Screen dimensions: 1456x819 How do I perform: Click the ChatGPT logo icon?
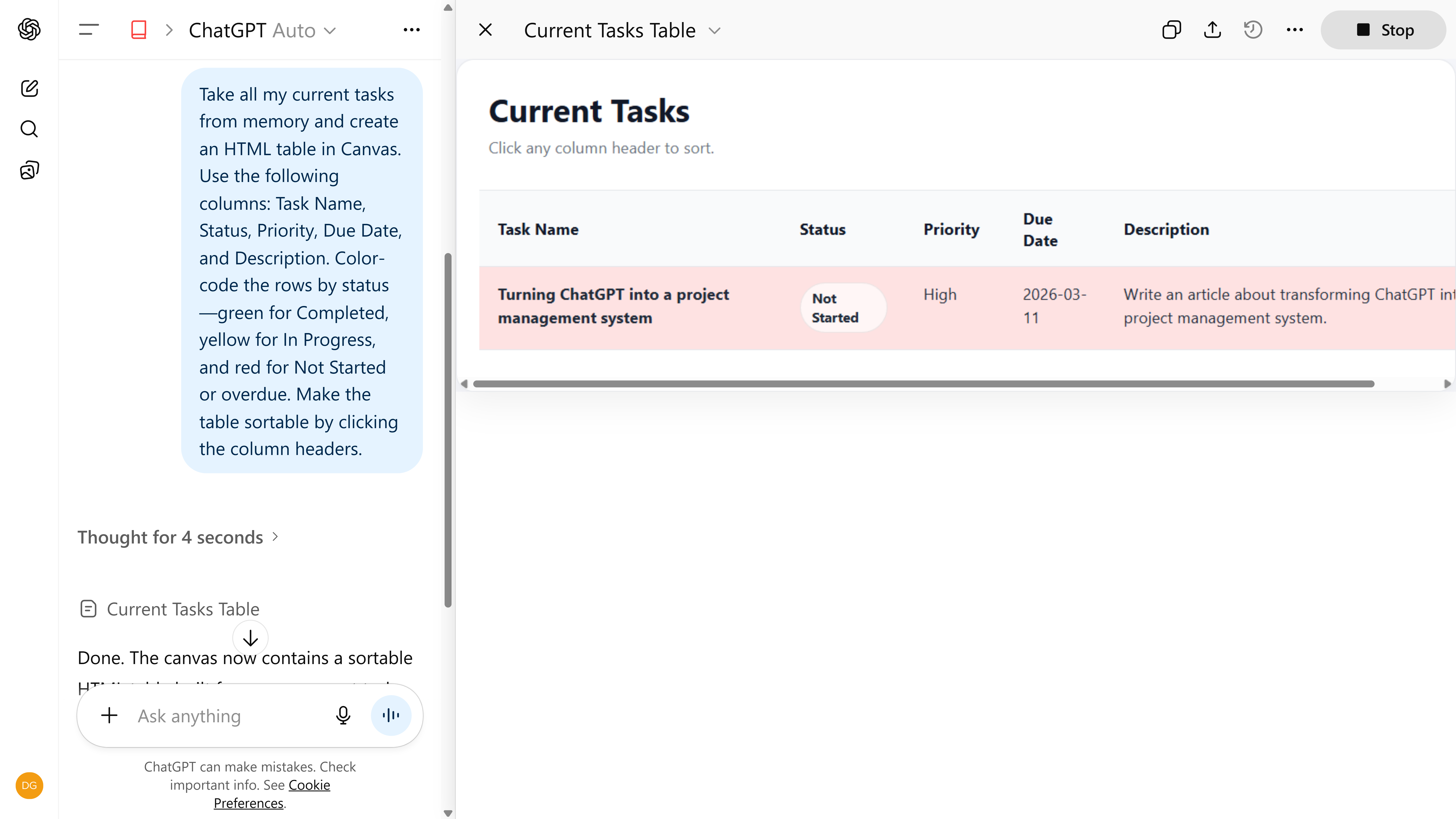[29, 29]
